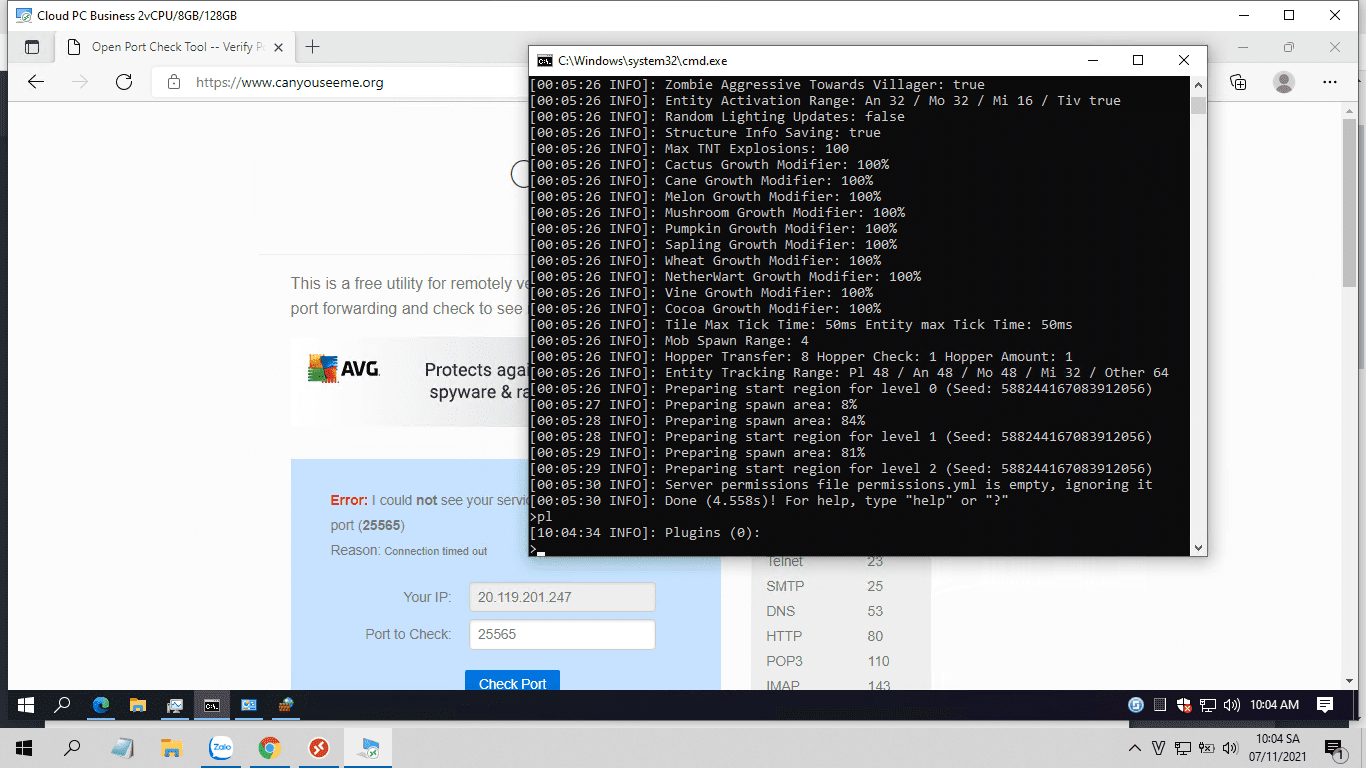This screenshot has height=768, width=1366.
Task: Launch Google Chrome from the local taskbar
Action: pyautogui.click(x=269, y=748)
